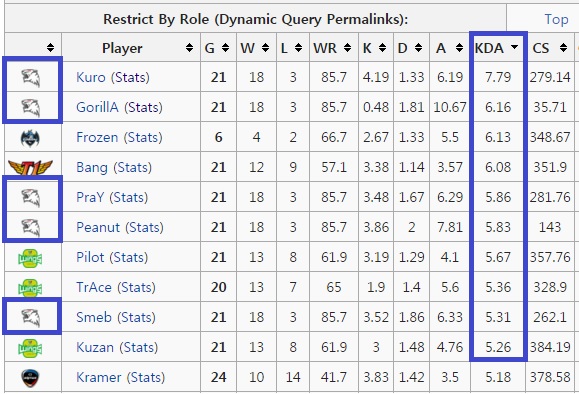The height and width of the screenshot is (394, 579).
Task: Open Stats link next to Kramer
Action: (146, 377)
